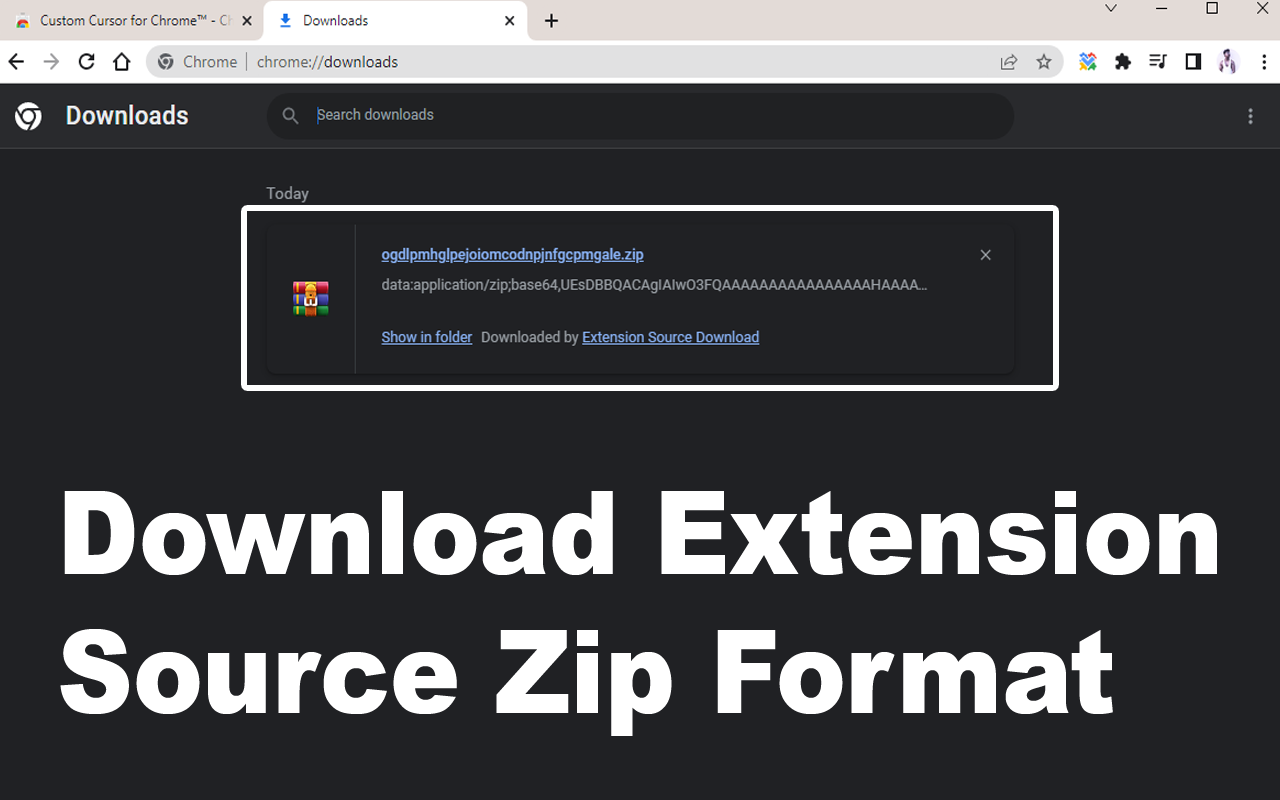Open the Downloads page three-dot menu

coord(1250,116)
